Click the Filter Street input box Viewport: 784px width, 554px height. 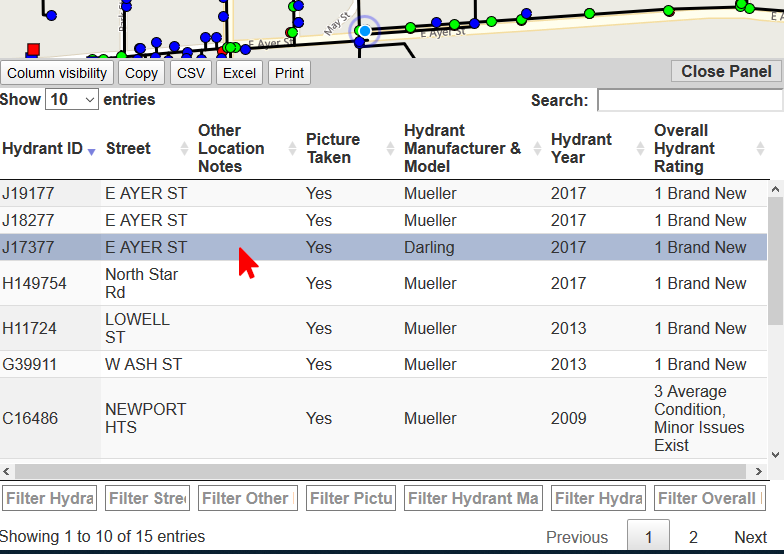(x=147, y=498)
